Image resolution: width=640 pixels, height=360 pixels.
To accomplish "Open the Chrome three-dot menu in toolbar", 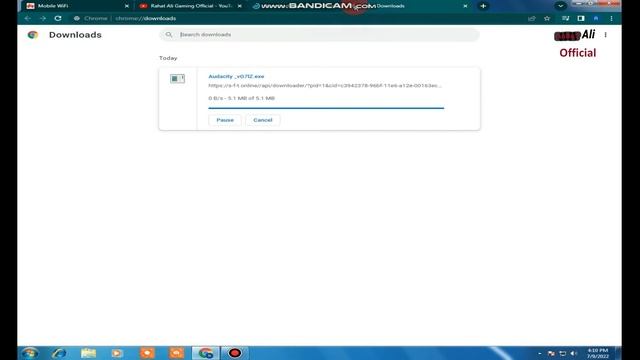I will 611,18.
